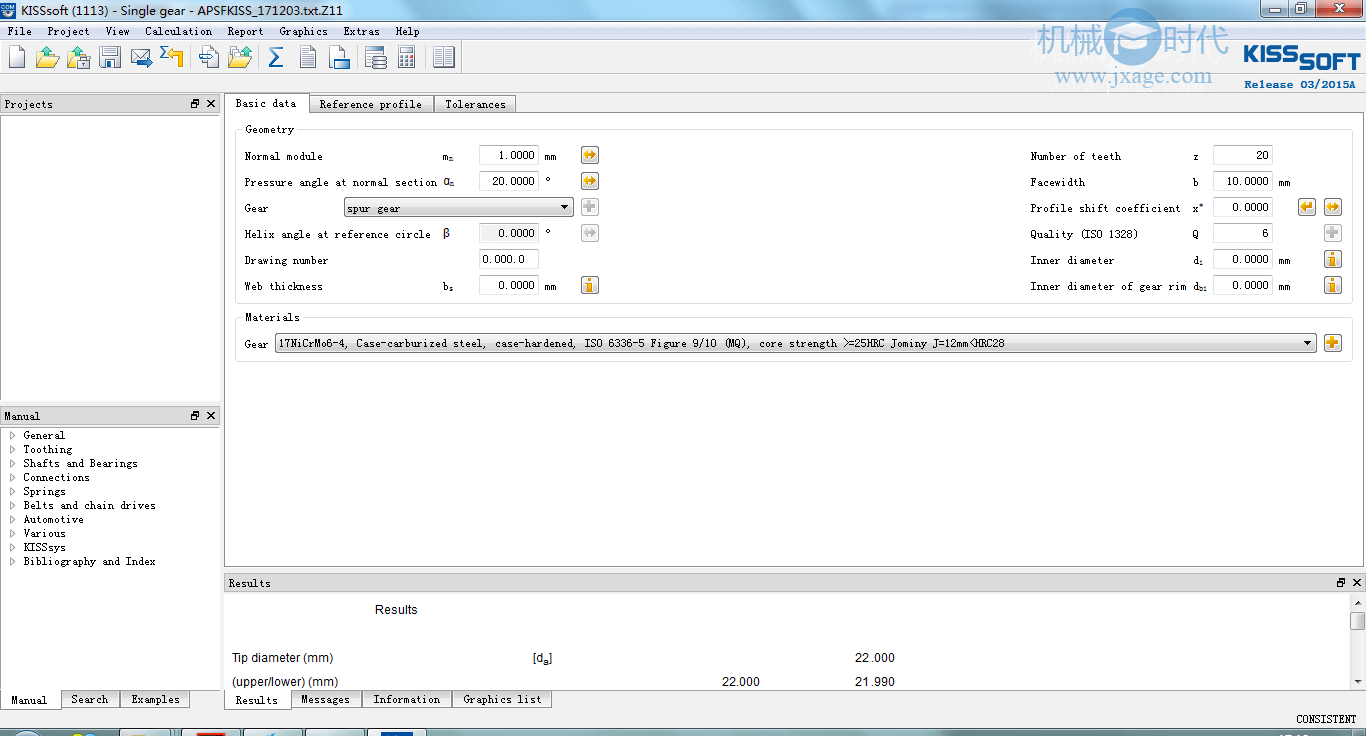Undock the Manual panel
Viewport: 1366px width, 736px height.
point(196,415)
